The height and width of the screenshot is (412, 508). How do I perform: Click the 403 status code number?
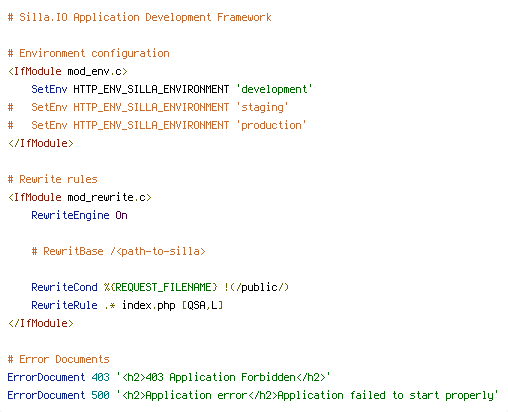click(x=100, y=377)
